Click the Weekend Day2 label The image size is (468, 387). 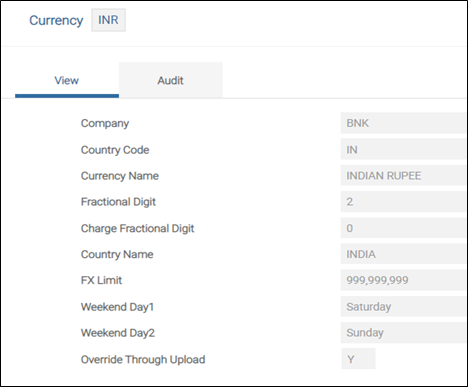pos(118,333)
